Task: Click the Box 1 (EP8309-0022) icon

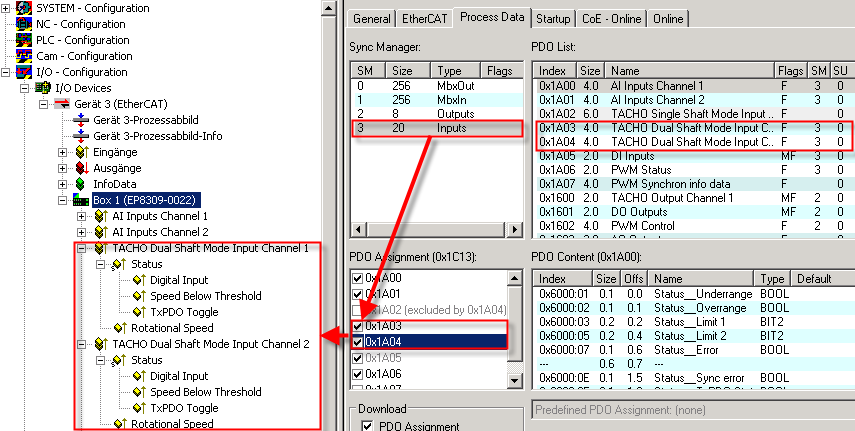Action: tap(81, 200)
